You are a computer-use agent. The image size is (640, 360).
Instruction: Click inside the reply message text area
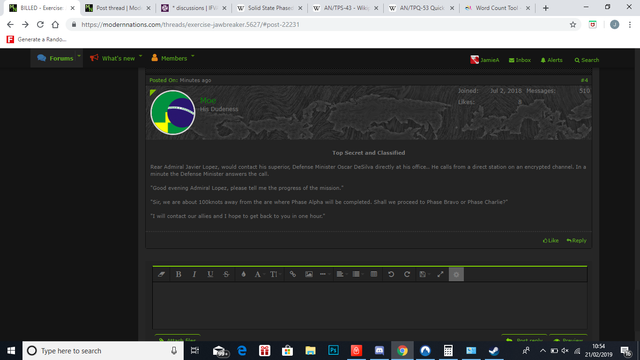tap(370, 305)
